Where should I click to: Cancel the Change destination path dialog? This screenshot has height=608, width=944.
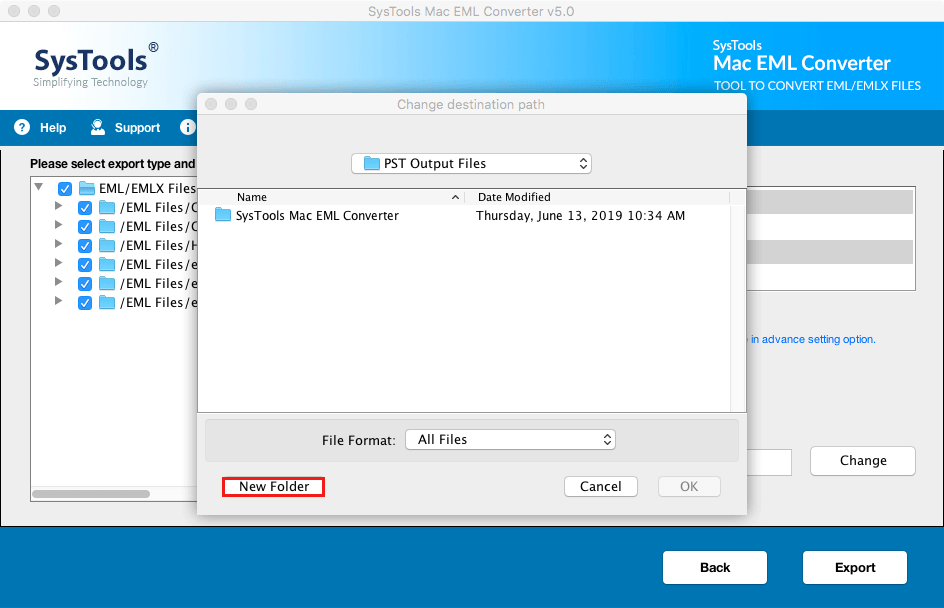(600, 486)
